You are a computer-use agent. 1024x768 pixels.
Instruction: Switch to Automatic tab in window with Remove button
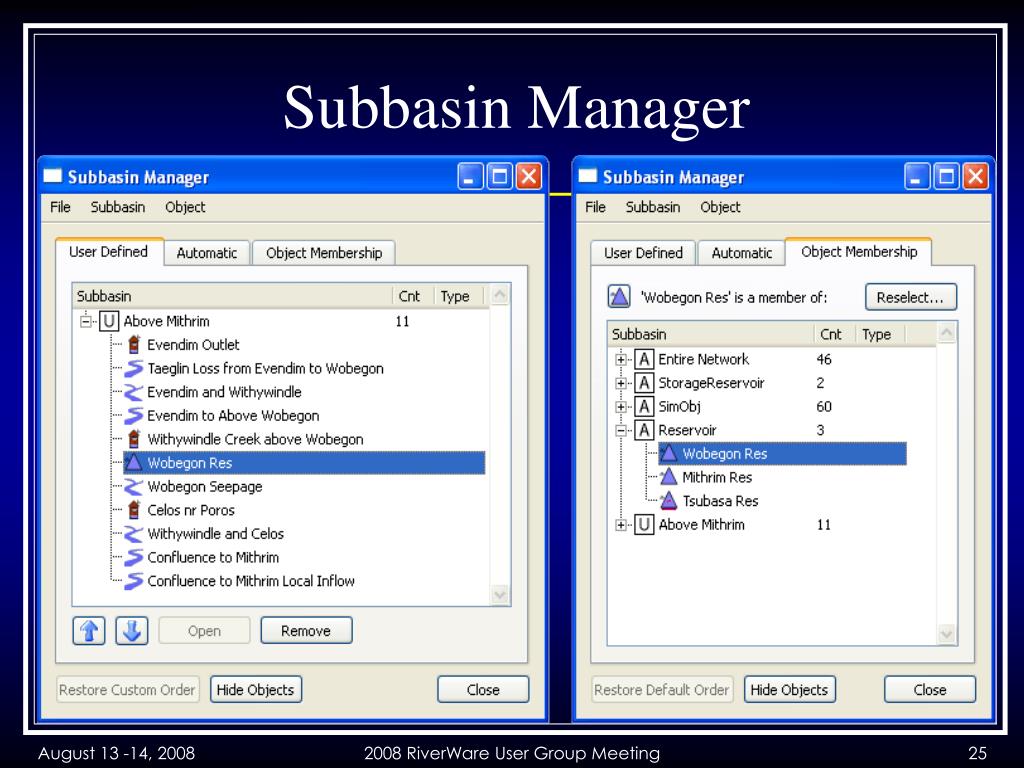coord(206,253)
